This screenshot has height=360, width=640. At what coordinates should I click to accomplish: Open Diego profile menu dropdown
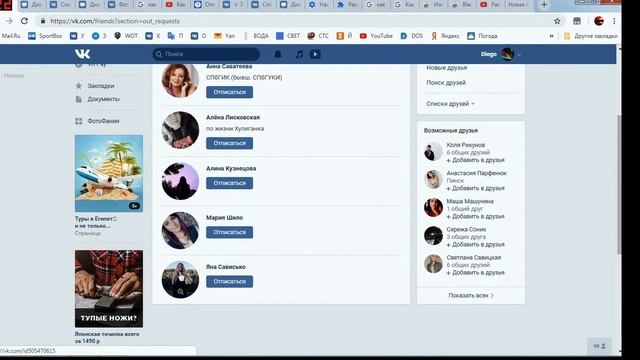tap(501, 54)
